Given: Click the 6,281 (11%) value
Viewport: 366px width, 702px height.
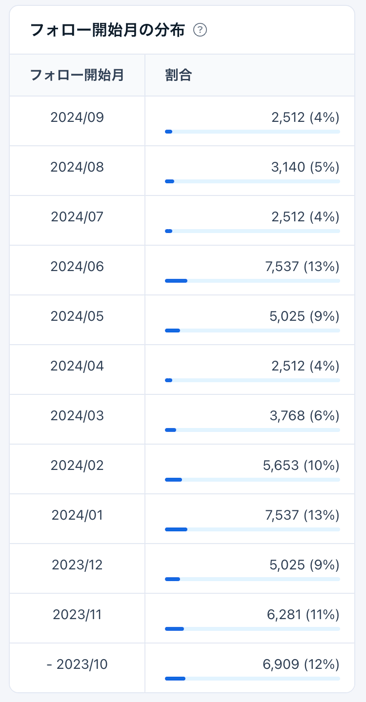Looking at the screenshot, I should pos(303,615).
